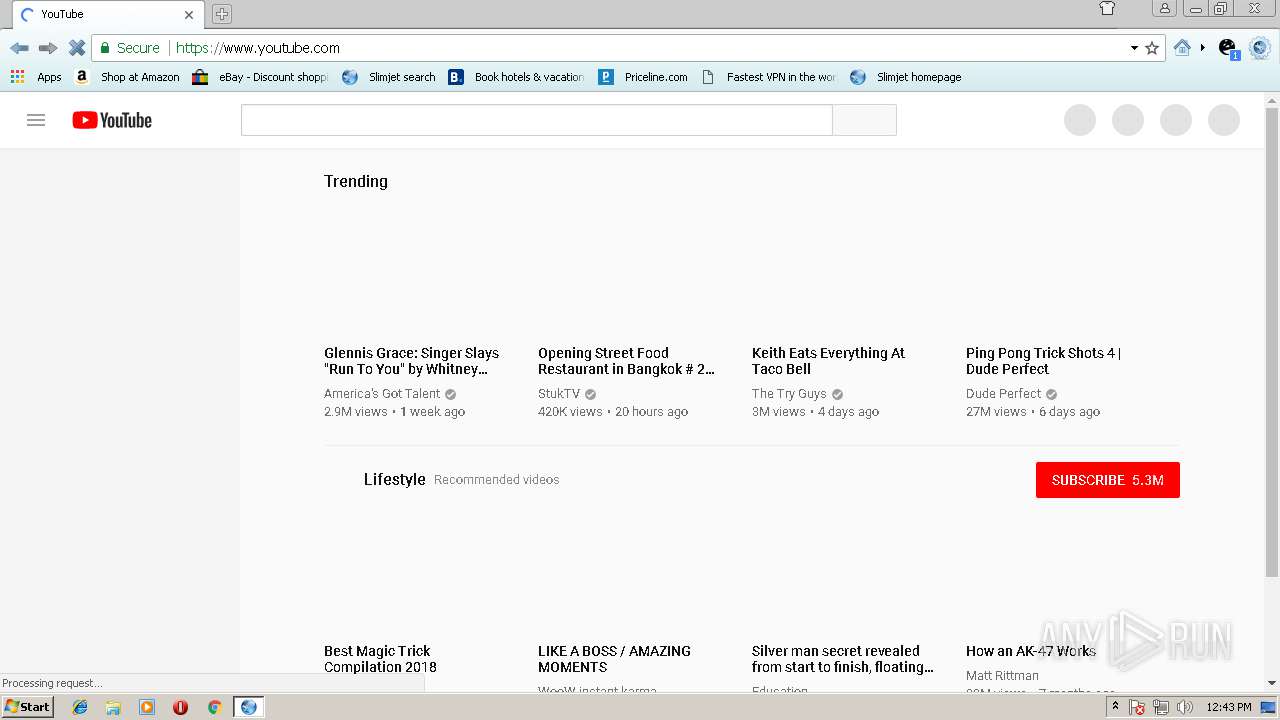Open the Windows Start menu

tap(27, 706)
